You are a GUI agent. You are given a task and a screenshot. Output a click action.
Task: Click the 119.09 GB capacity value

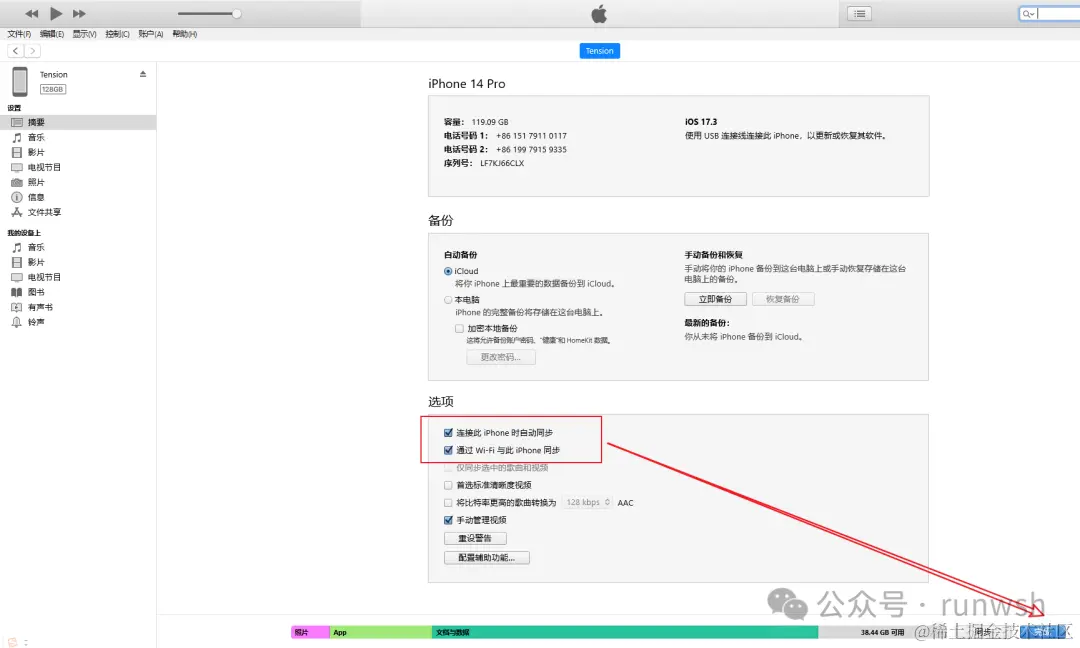[x=490, y=122]
